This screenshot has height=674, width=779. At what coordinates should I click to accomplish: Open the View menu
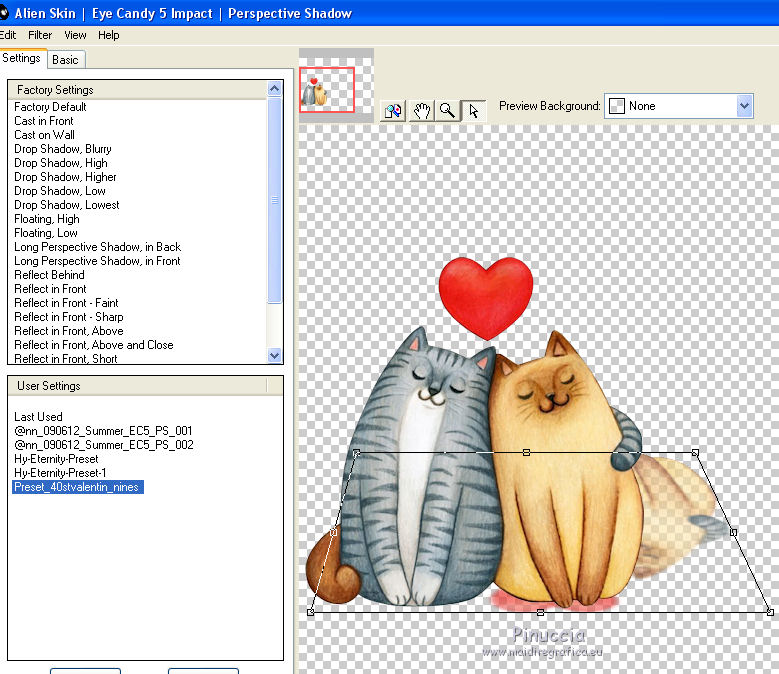click(75, 35)
